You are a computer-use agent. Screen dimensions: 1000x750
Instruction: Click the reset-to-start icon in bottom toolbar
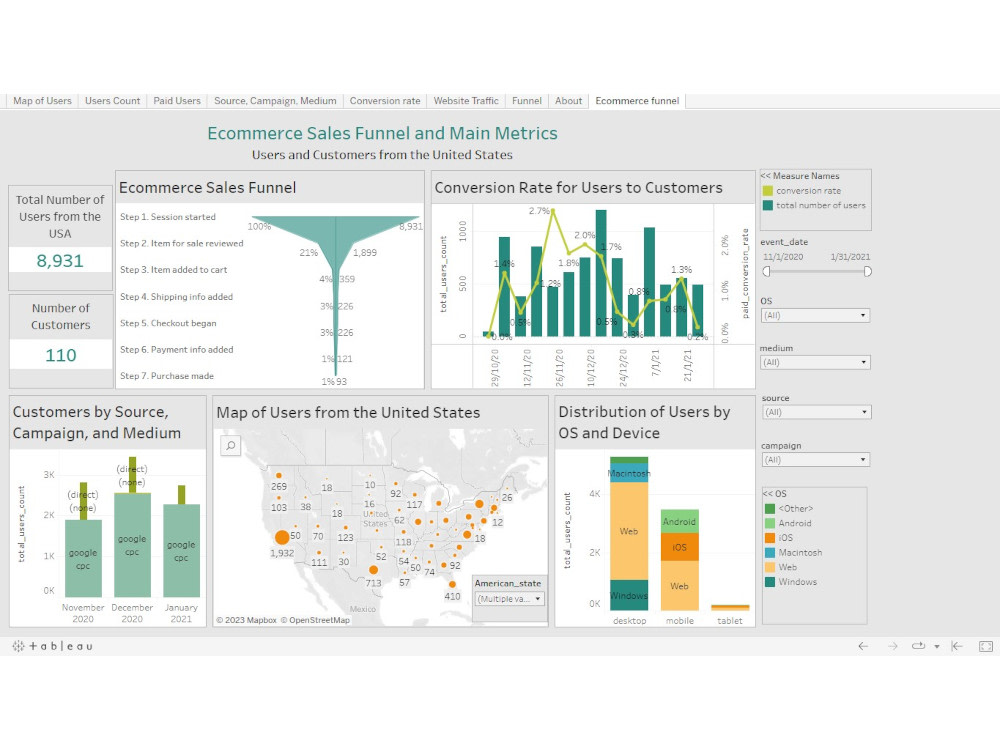point(956,646)
